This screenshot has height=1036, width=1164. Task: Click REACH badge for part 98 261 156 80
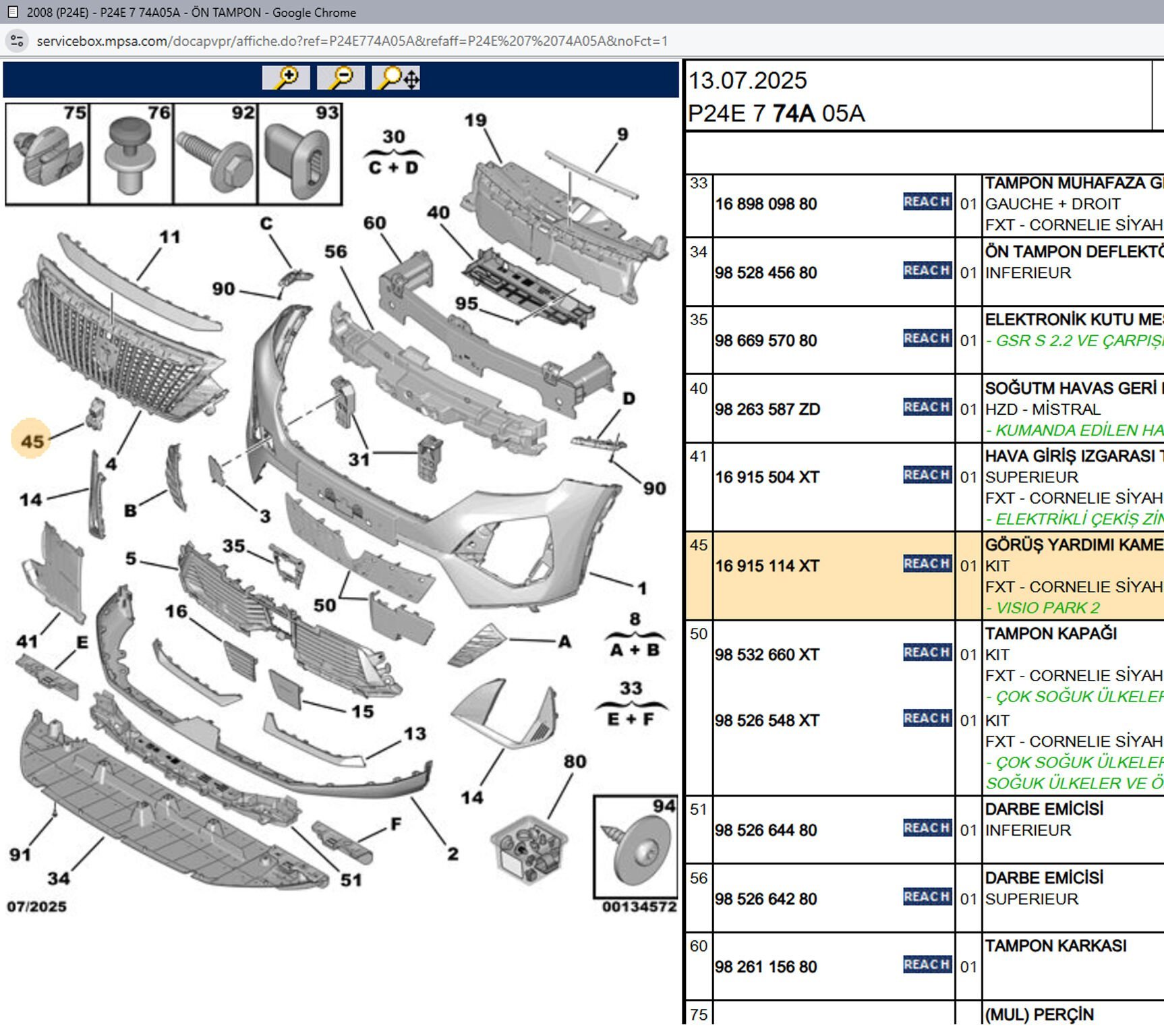927,965
